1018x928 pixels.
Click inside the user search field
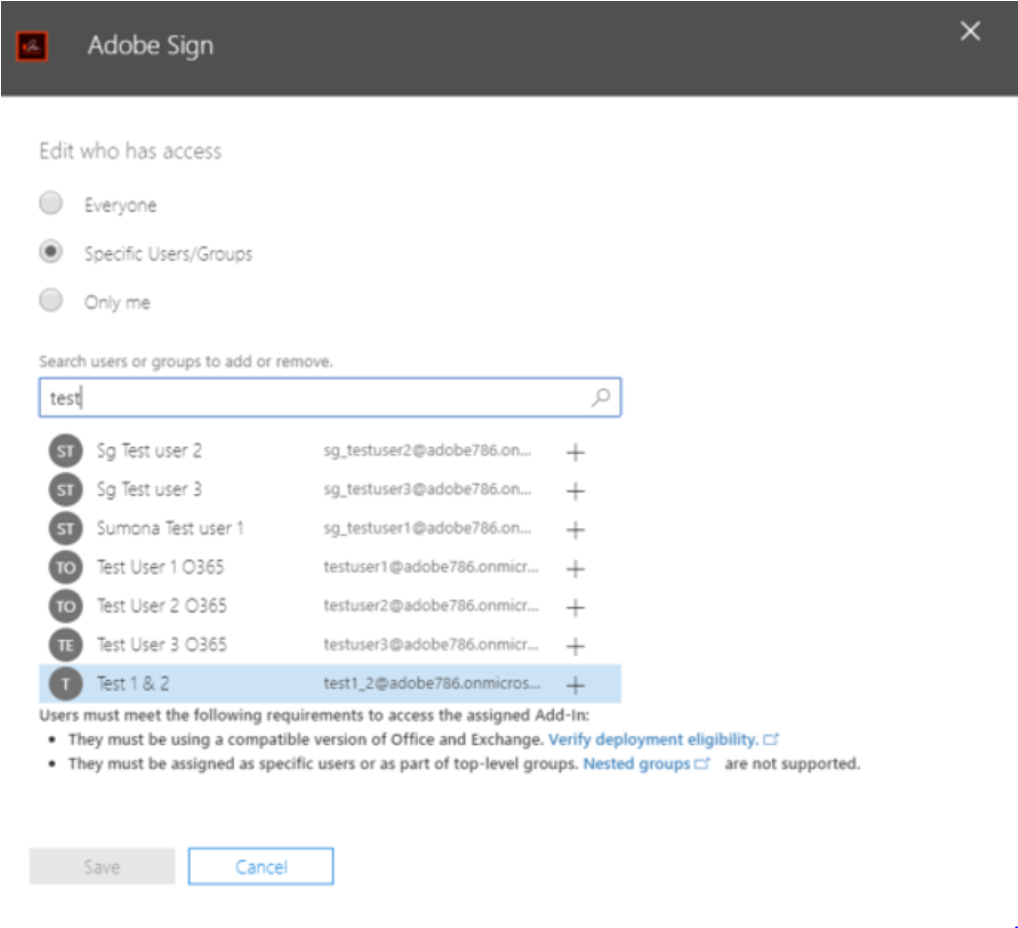coord(300,397)
